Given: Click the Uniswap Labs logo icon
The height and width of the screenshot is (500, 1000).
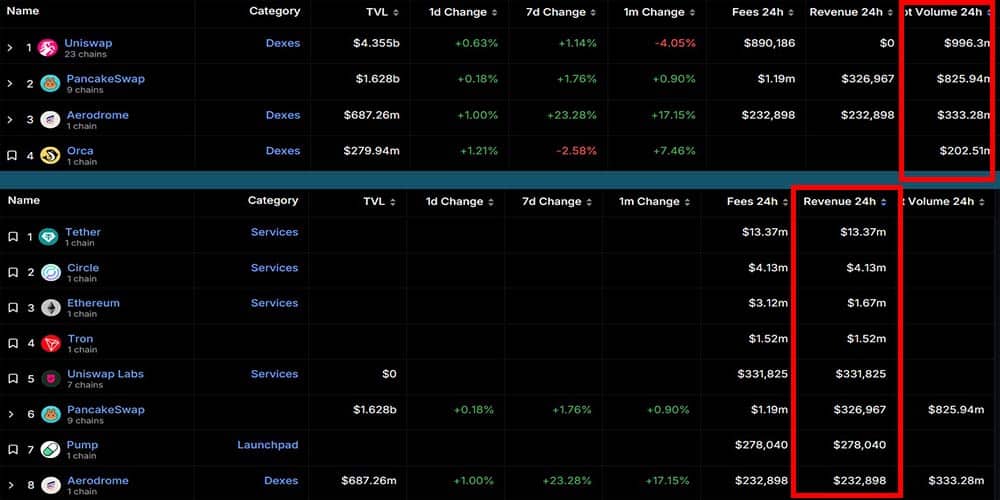Looking at the screenshot, I should point(50,379).
